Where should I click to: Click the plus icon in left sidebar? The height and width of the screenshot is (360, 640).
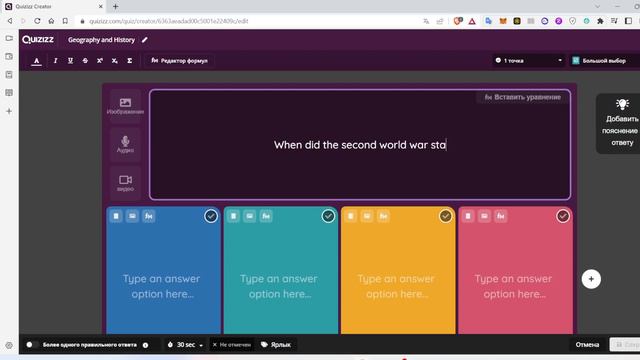coord(9,111)
